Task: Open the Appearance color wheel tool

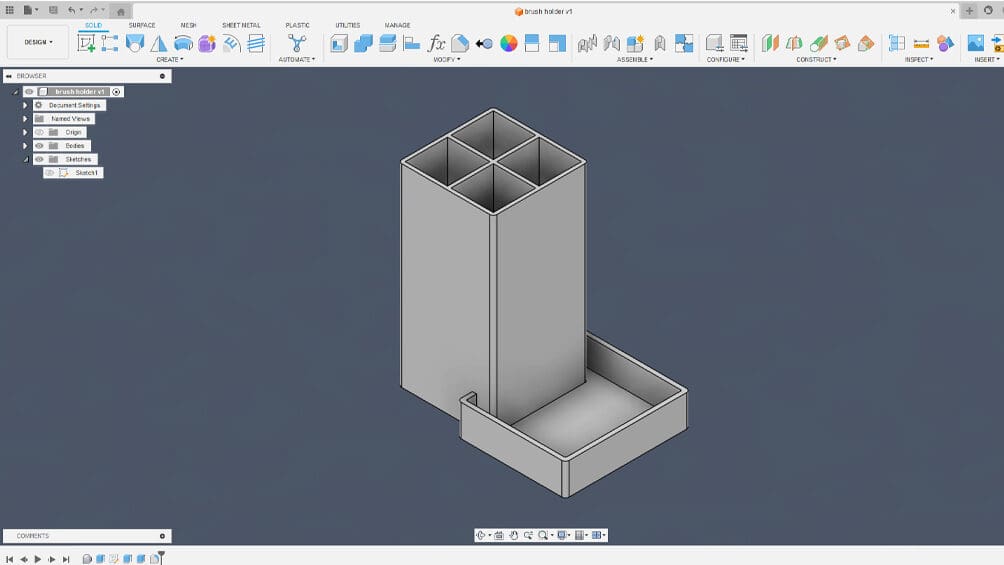Action: (508, 43)
